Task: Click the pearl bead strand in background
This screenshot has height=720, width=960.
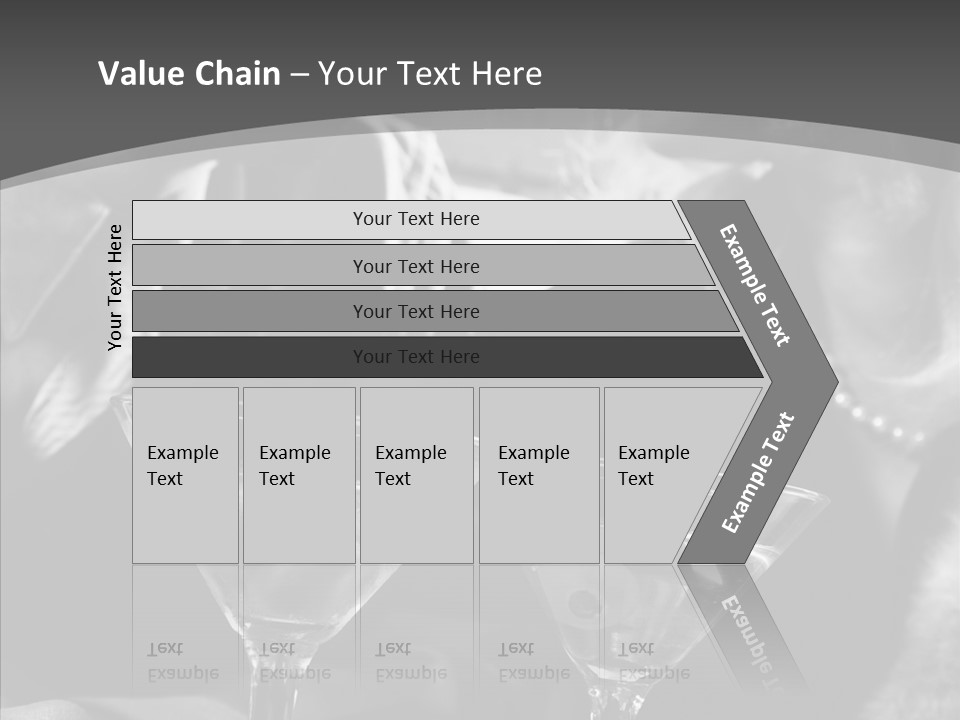Action: click(880, 418)
